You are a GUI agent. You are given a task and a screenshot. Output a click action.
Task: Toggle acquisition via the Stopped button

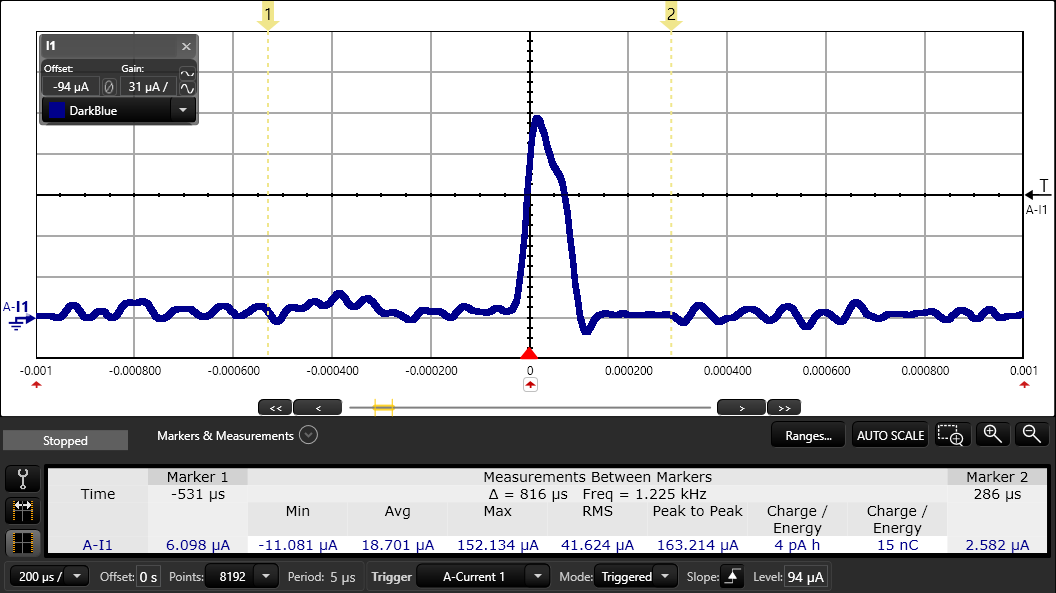[64, 439]
